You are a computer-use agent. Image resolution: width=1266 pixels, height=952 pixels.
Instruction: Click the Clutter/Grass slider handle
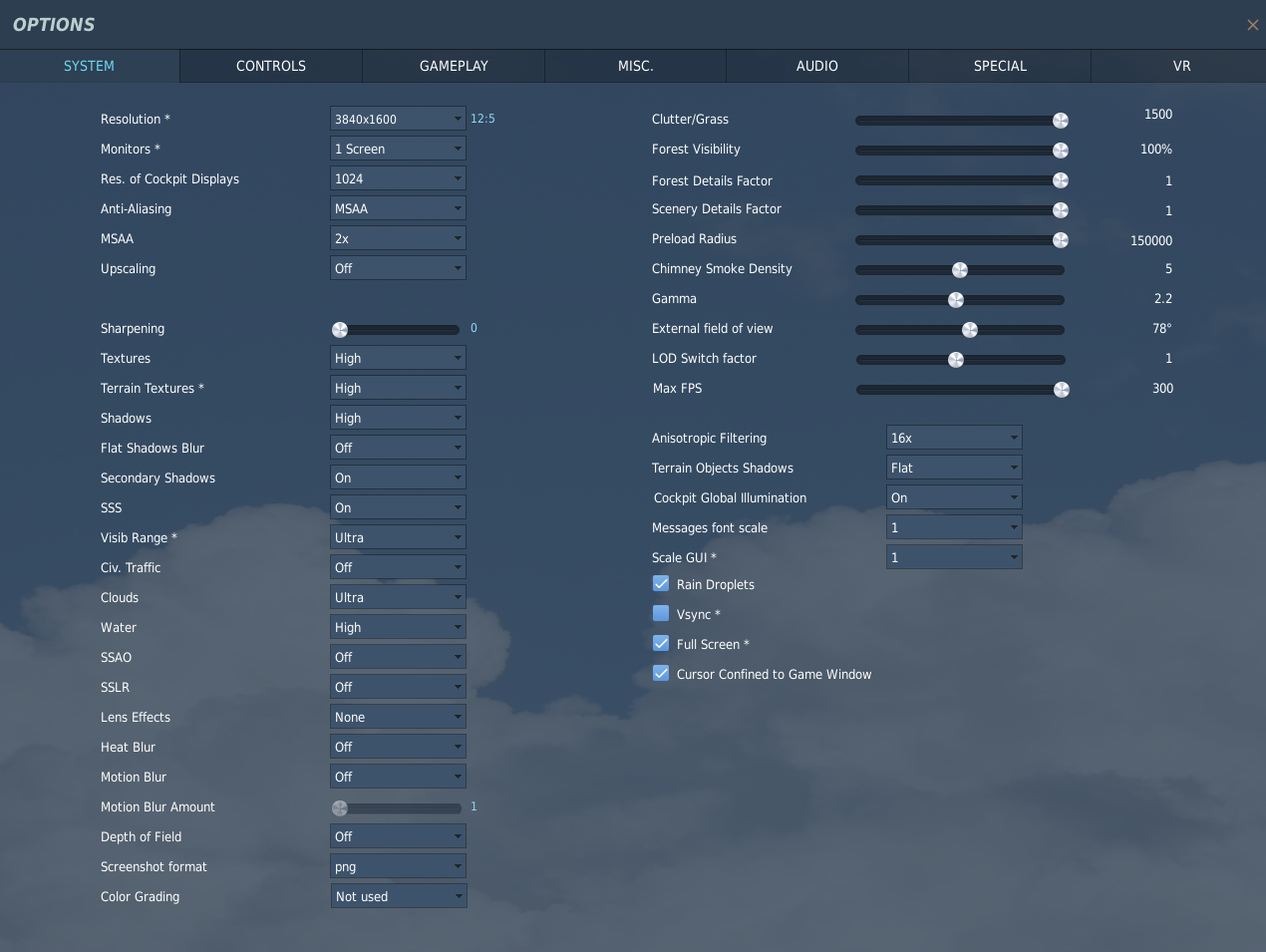[1061, 121]
